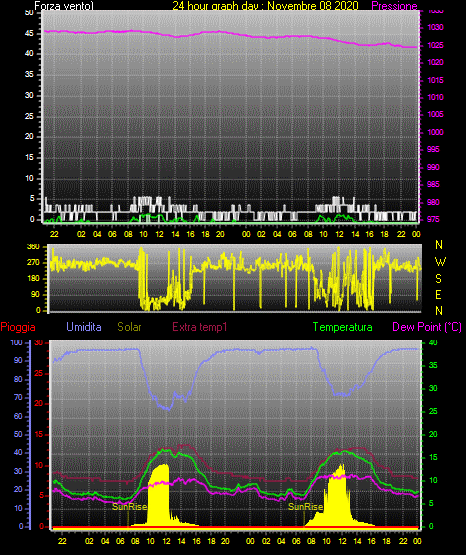466x555 pixels.
Task: Click the Temperatura legend label
Action: [343, 327]
